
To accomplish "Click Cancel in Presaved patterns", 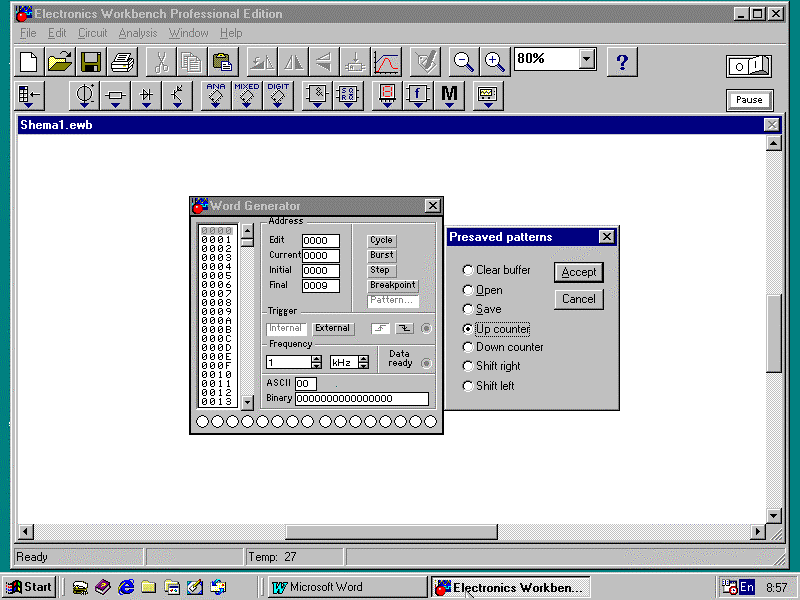I will [x=579, y=299].
